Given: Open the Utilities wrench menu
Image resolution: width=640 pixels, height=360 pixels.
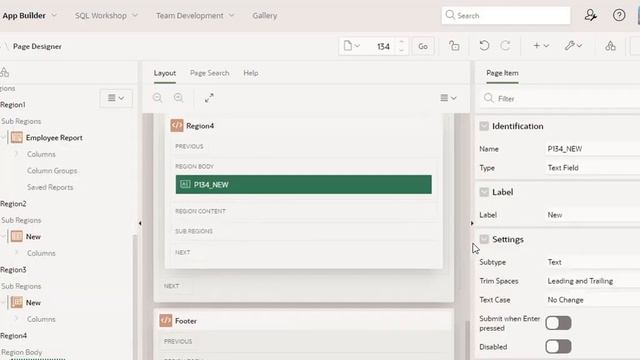Looking at the screenshot, I should click(573, 46).
